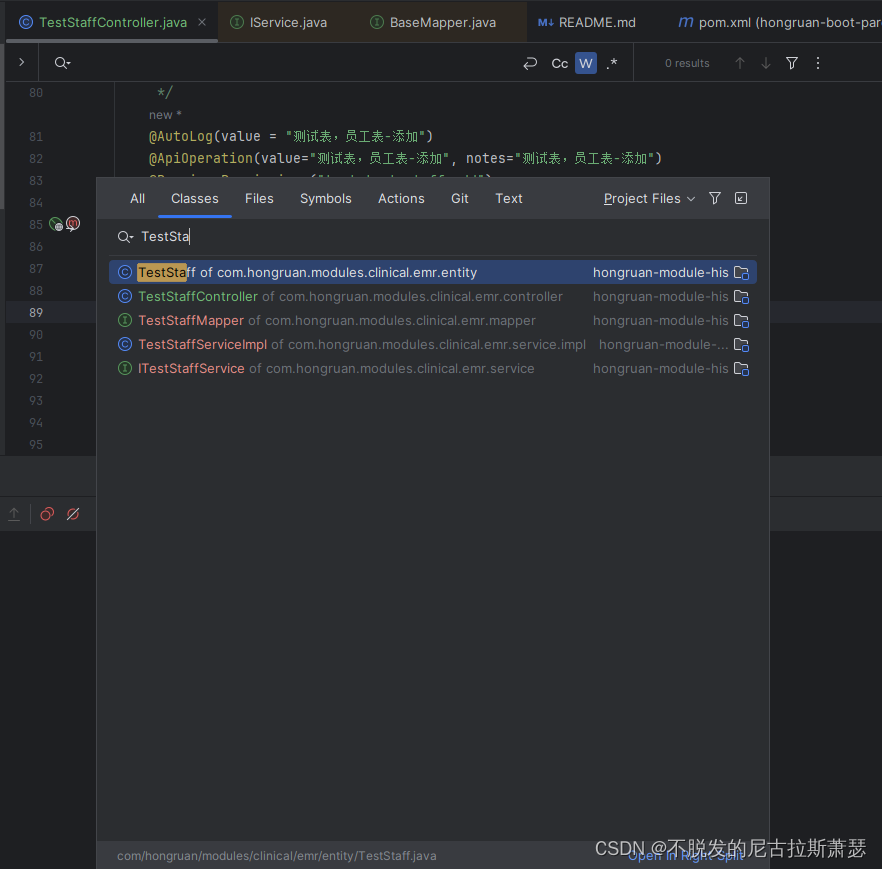Switch to the Symbols search tab
Screen dimensions: 882x869
(326, 199)
